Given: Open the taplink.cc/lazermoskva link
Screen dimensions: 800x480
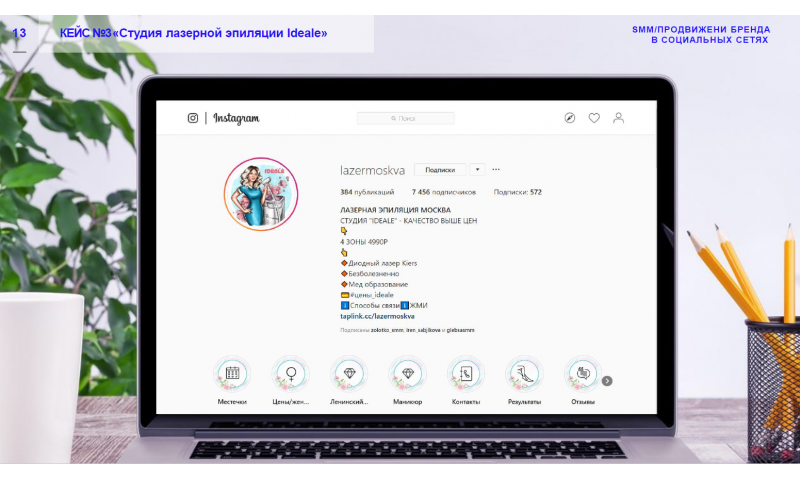Looking at the screenshot, I should (377, 316).
